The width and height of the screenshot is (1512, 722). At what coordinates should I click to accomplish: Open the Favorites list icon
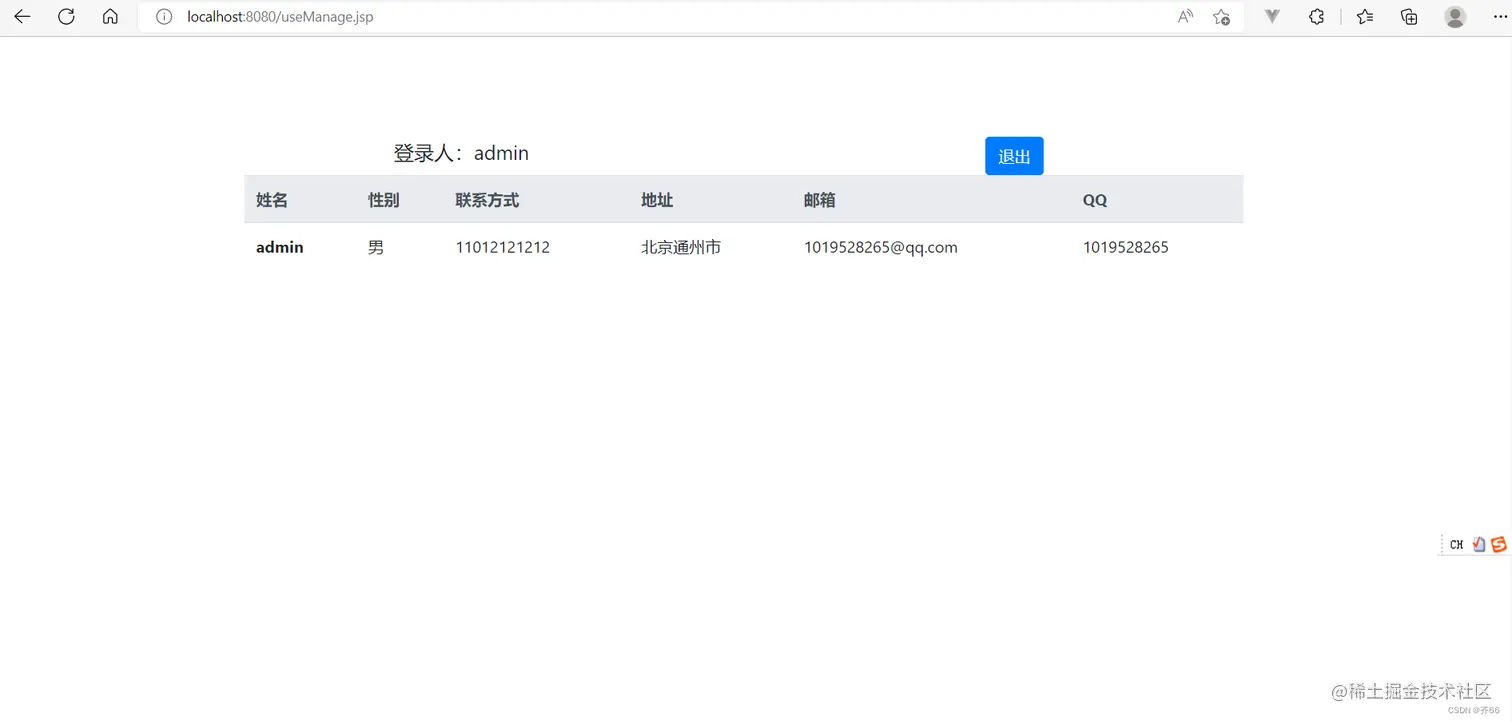click(x=1364, y=16)
